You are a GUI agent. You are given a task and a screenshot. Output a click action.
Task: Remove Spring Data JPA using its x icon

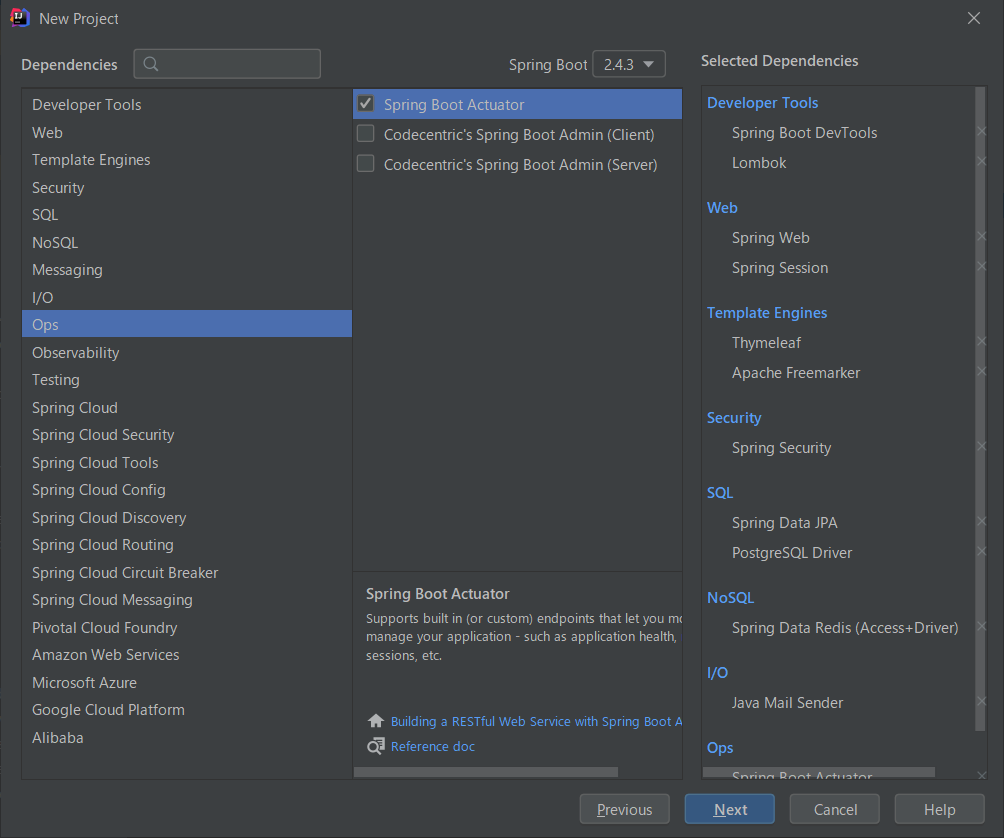[981, 522]
